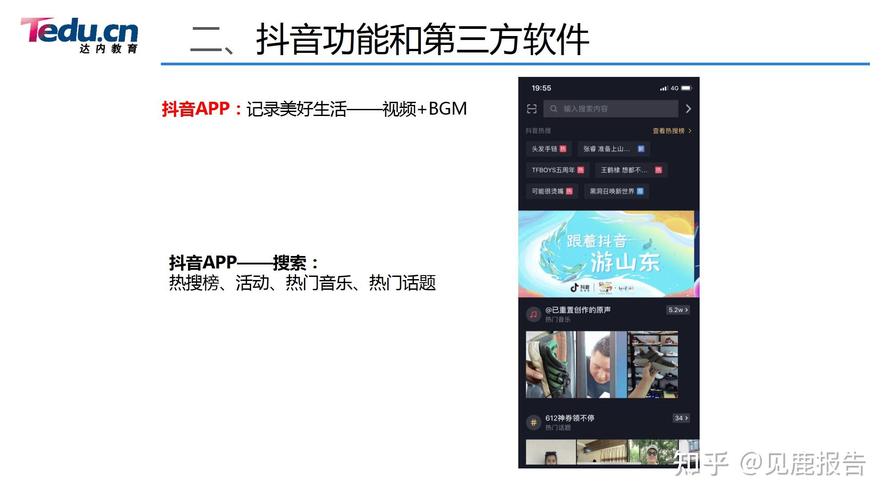Open the 跟着抖音游山东 activity banner
889x500 pixels.
(608, 254)
